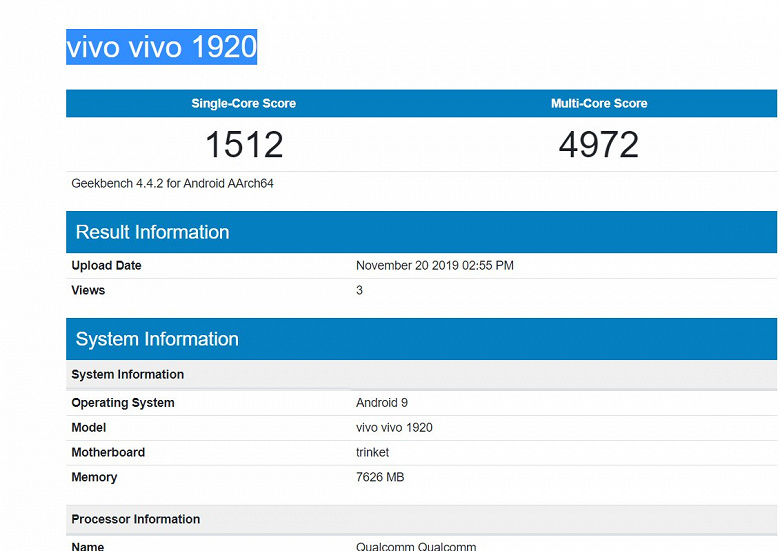Click the multi-core score value 4972

coord(598,145)
